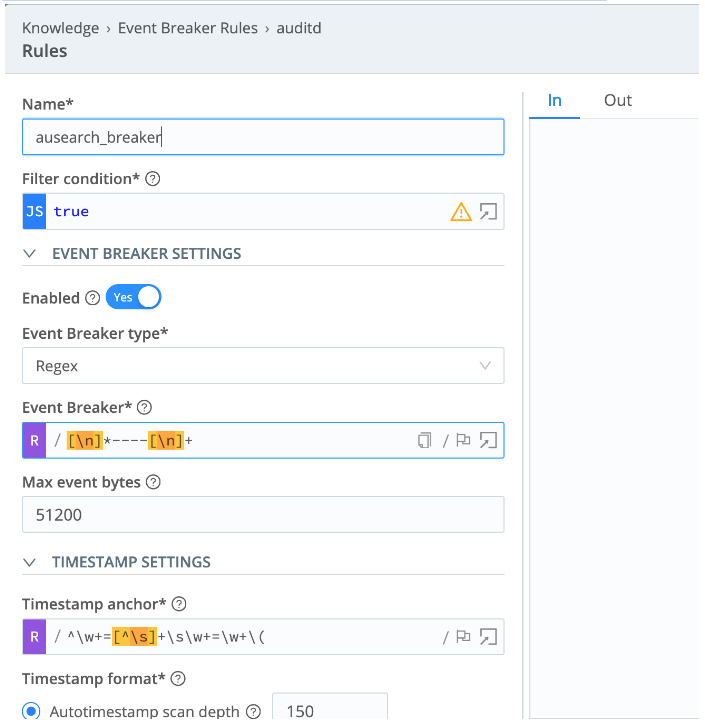This screenshot has width=705, height=723.
Task: Expand the Timestamp anchor regex editor
Action: (488, 637)
